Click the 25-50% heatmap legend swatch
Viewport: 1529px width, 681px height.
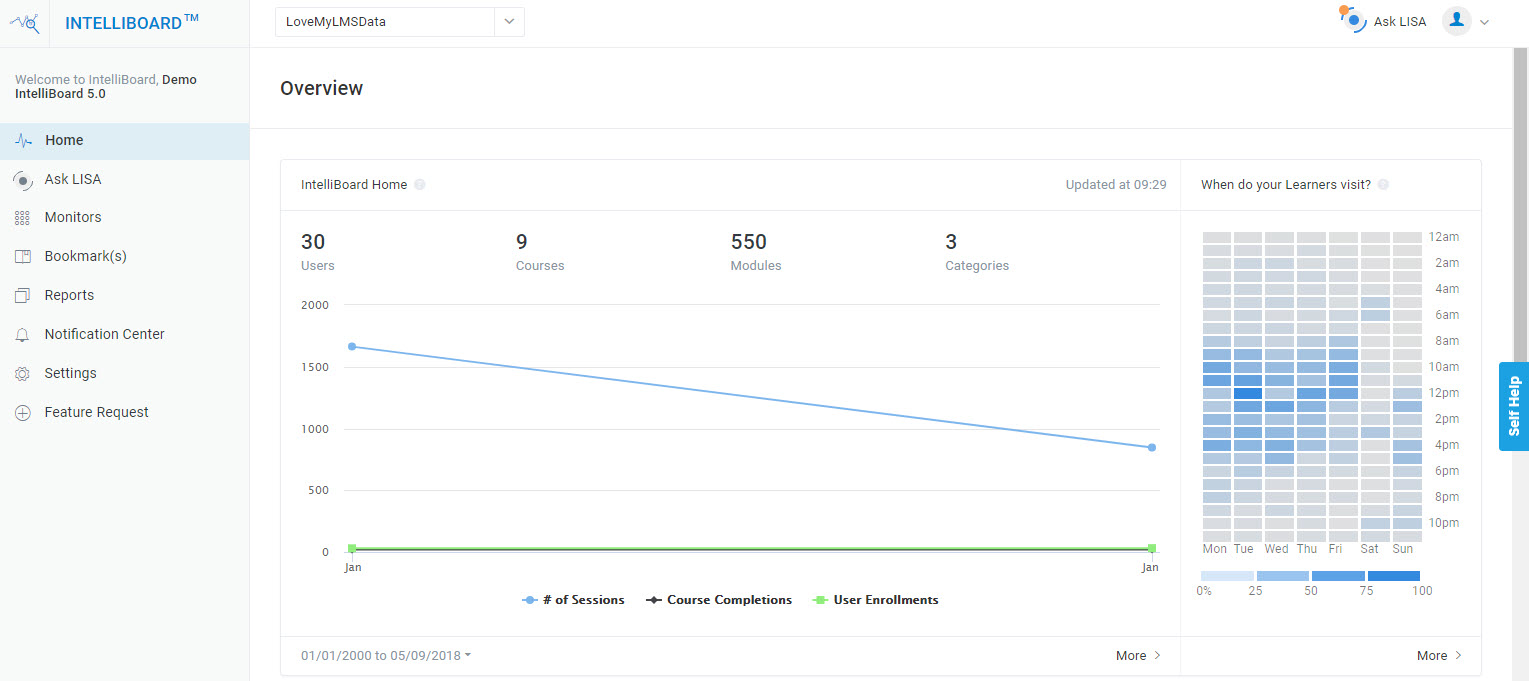pos(1282,576)
